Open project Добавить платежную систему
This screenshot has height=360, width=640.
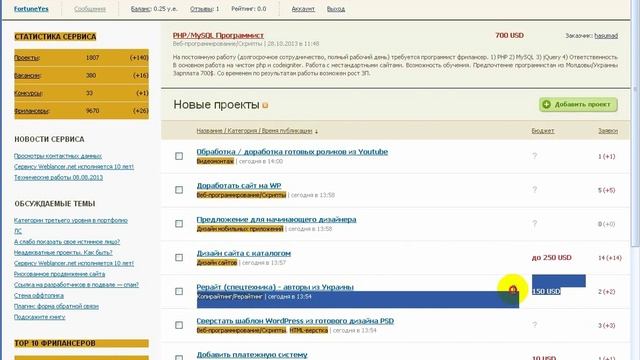pyautogui.click(x=252, y=355)
